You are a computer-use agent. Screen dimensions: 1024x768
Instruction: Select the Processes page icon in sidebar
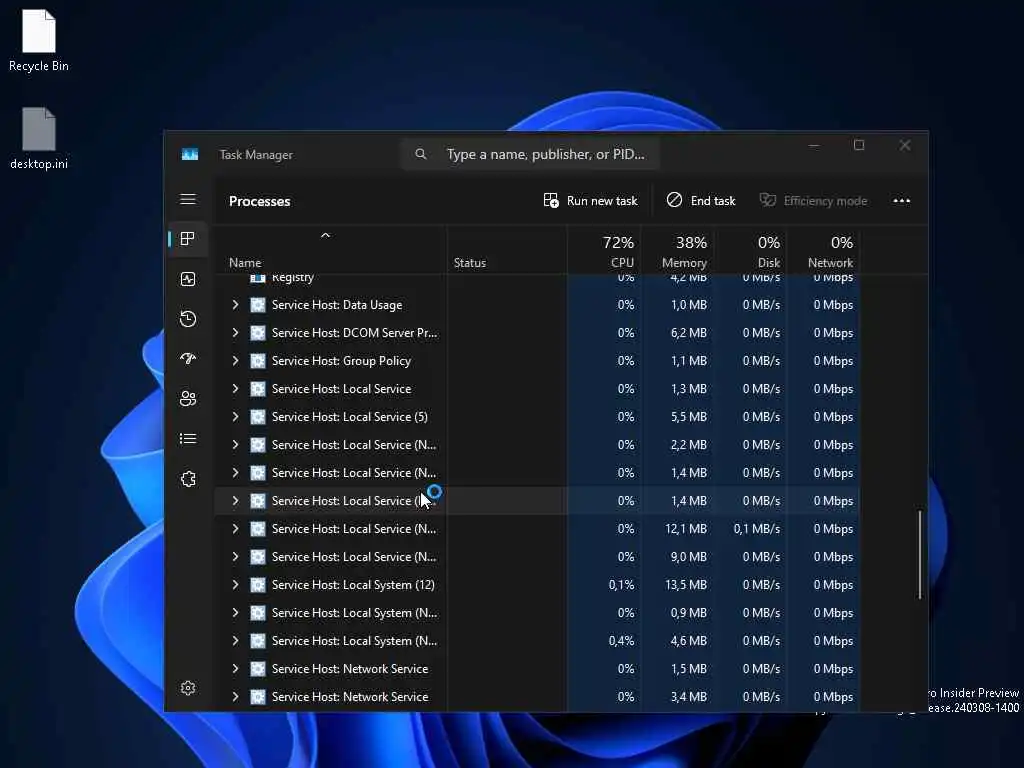click(188, 239)
